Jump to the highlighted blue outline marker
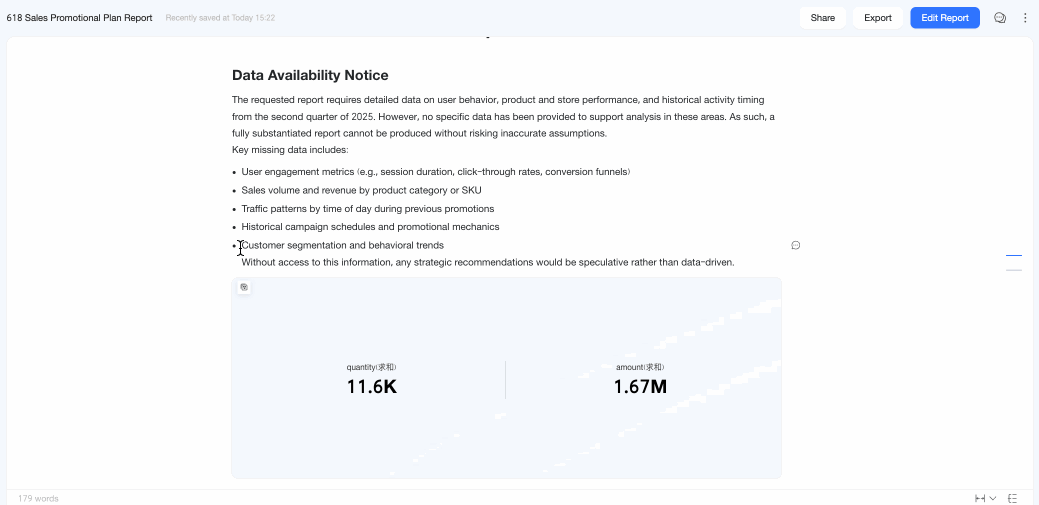 pyautogui.click(x=1014, y=255)
